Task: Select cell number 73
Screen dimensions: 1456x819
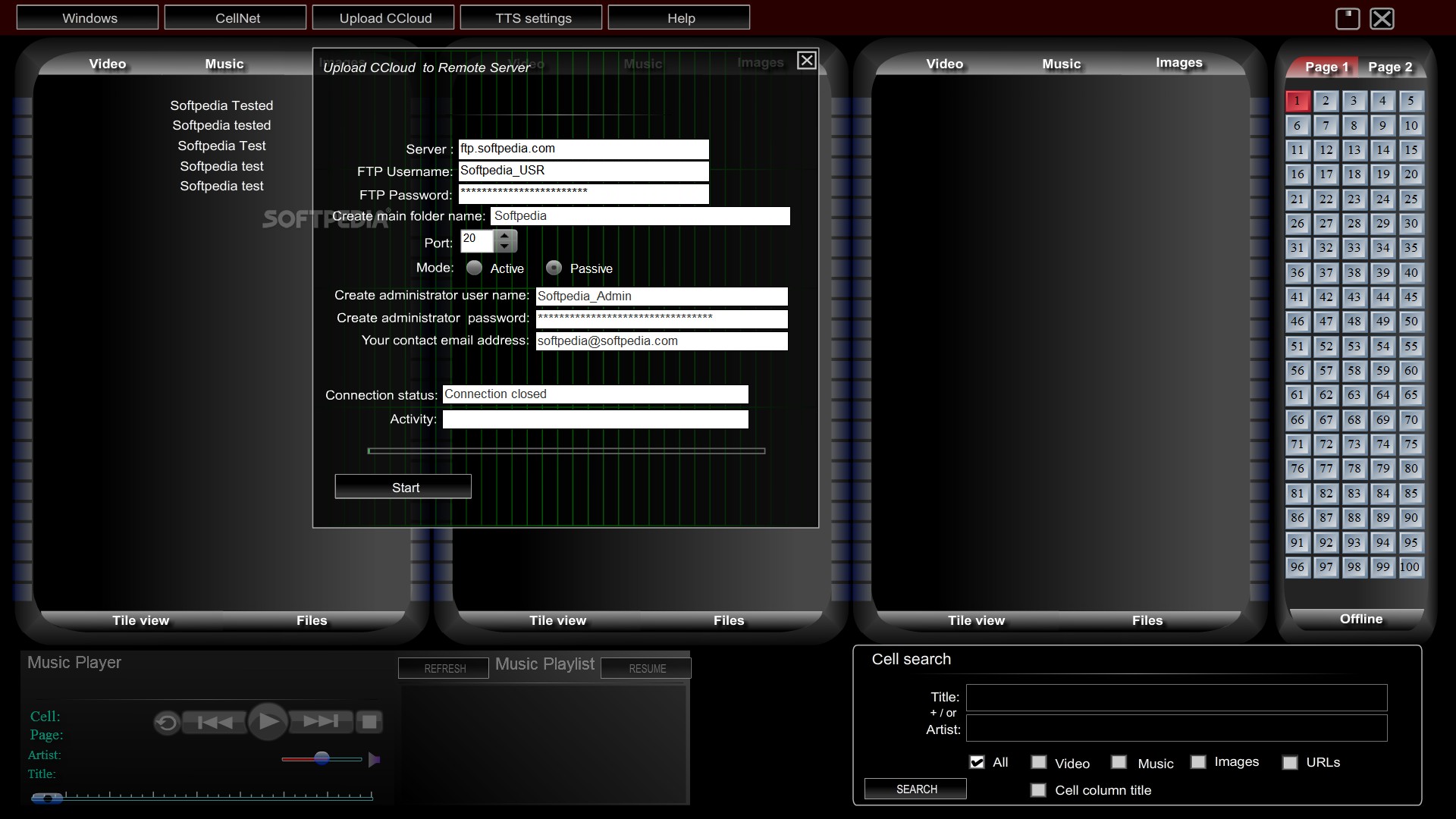Action: tap(1354, 444)
